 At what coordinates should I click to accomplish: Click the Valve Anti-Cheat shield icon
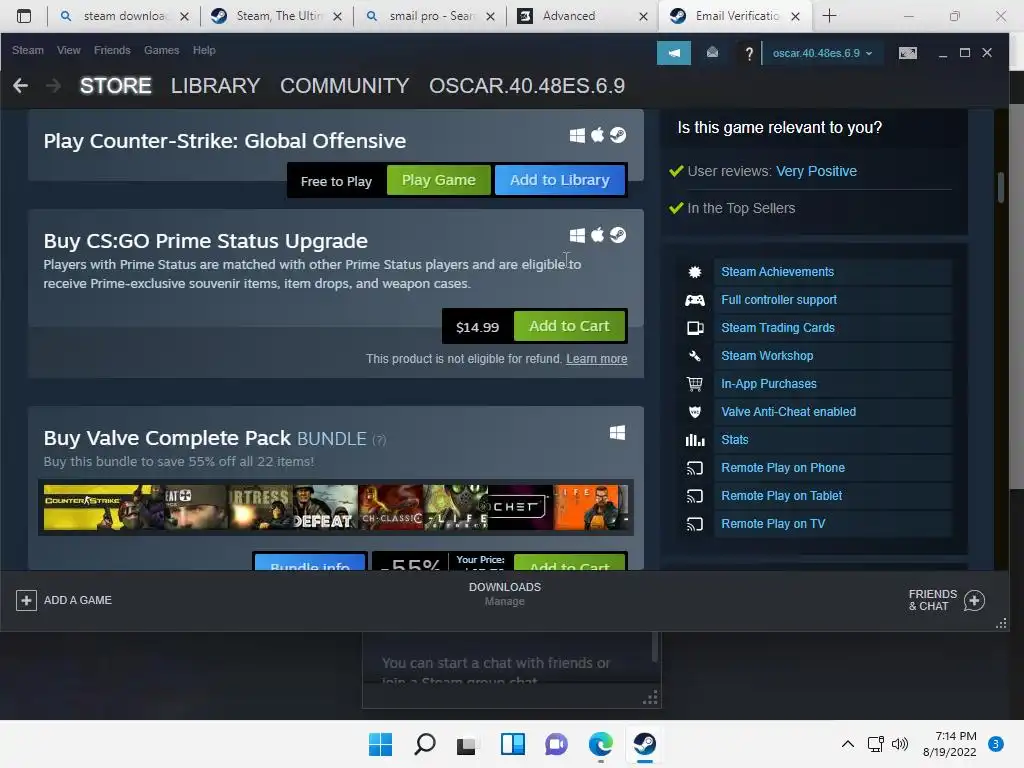point(695,412)
